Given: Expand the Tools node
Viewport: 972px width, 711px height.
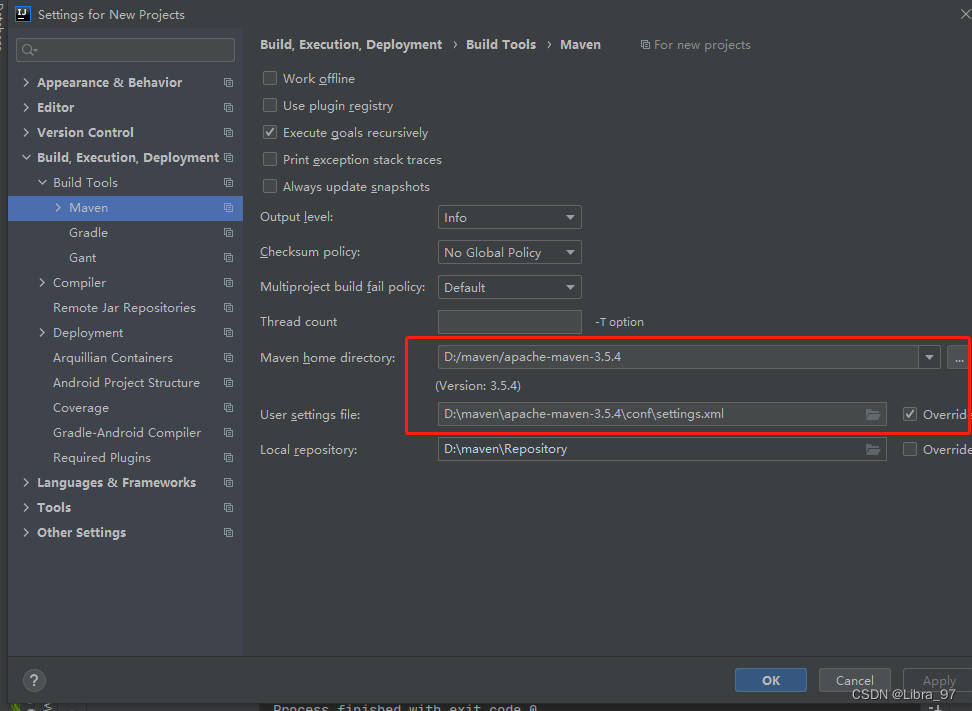Looking at the screenshot, I should tap(26, 508).
